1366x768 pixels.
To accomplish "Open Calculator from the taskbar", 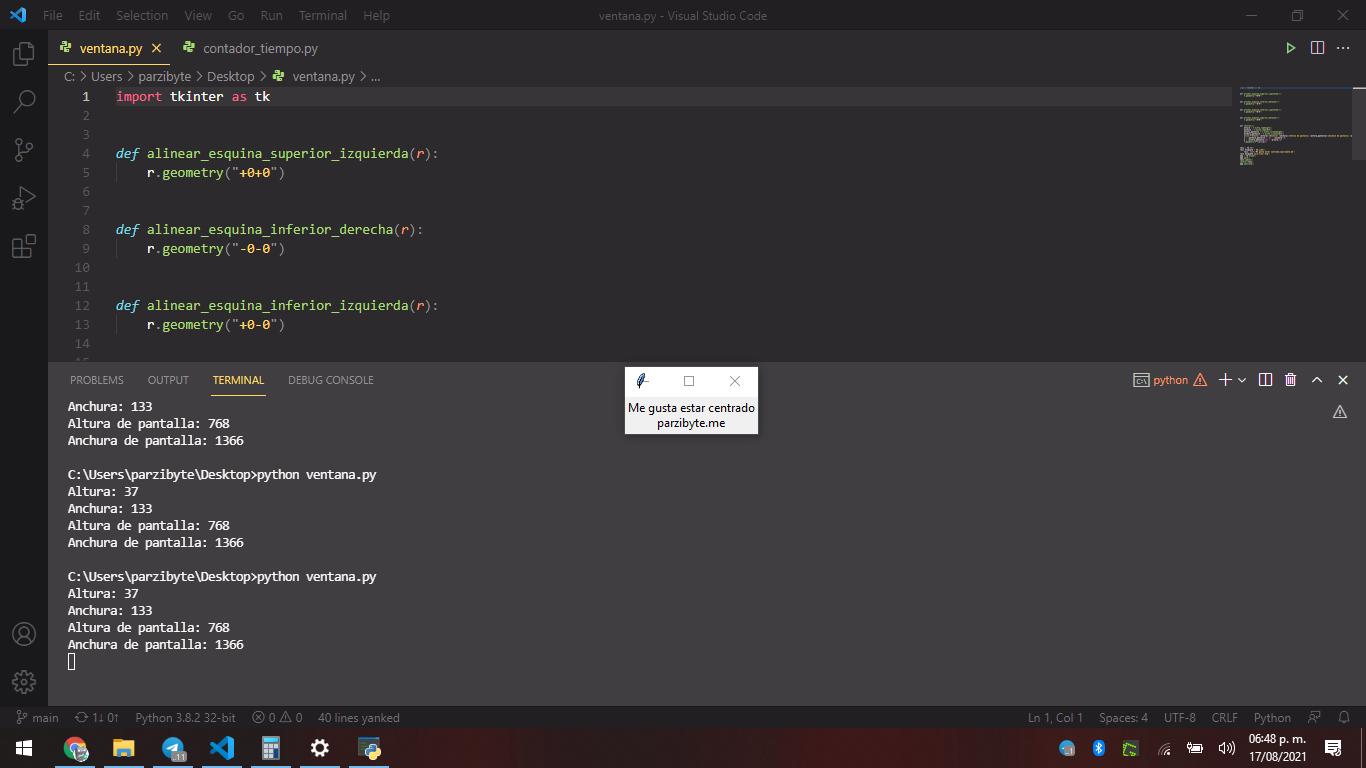I will pyautogui.click(x=271, y=747).
